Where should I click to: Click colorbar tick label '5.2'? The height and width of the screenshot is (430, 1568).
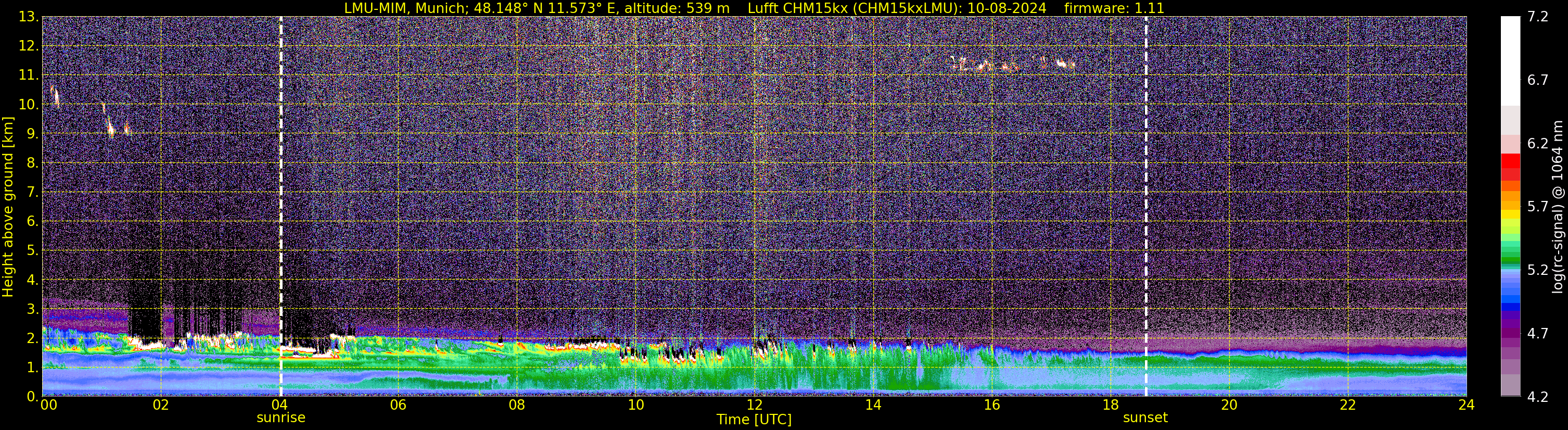(1538, 270)
